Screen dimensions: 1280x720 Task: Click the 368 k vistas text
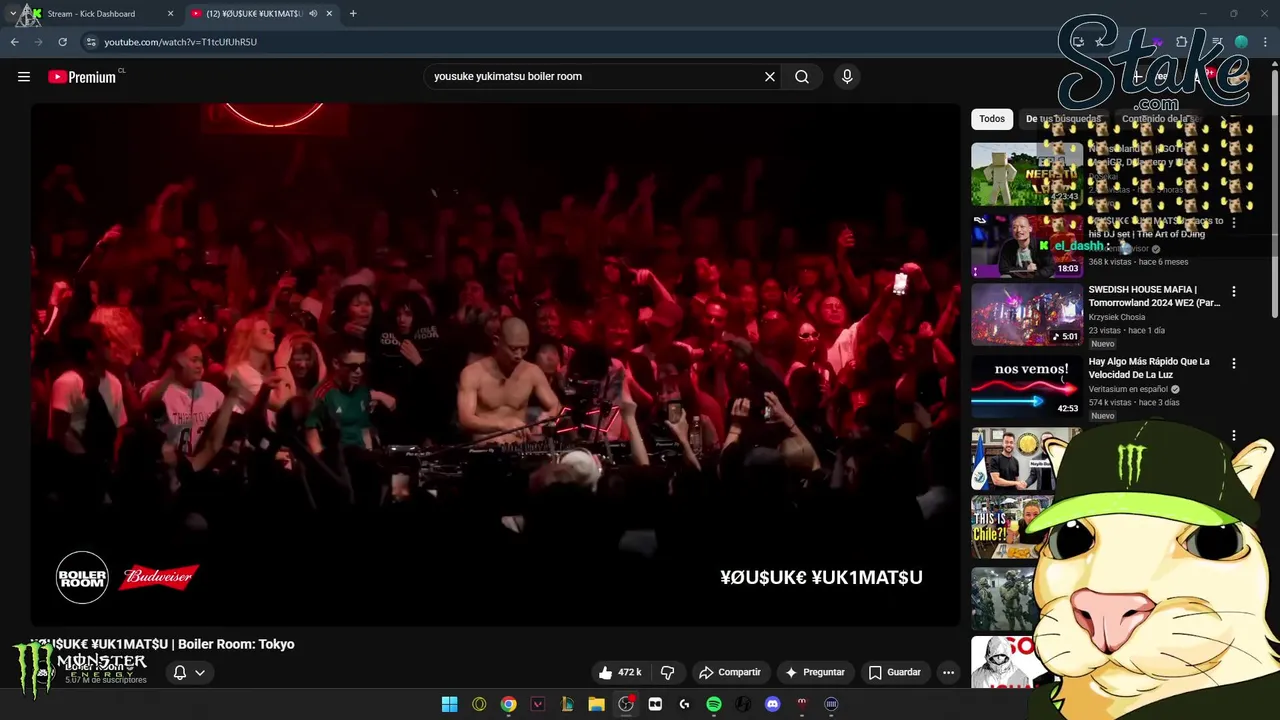pos(1110,262)
